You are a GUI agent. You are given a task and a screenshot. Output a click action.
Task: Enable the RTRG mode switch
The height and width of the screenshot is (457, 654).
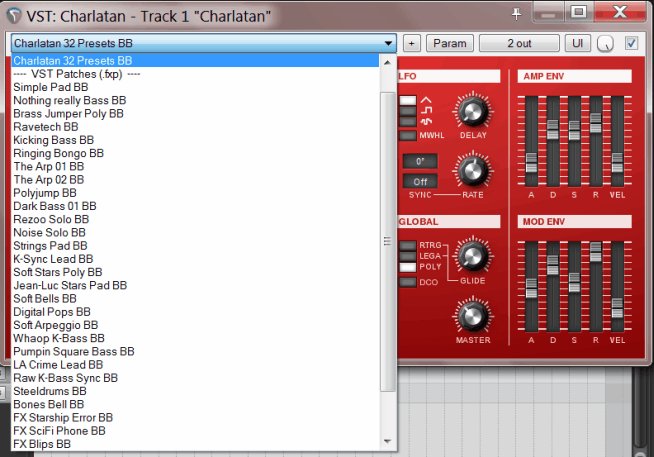[407, 245]
